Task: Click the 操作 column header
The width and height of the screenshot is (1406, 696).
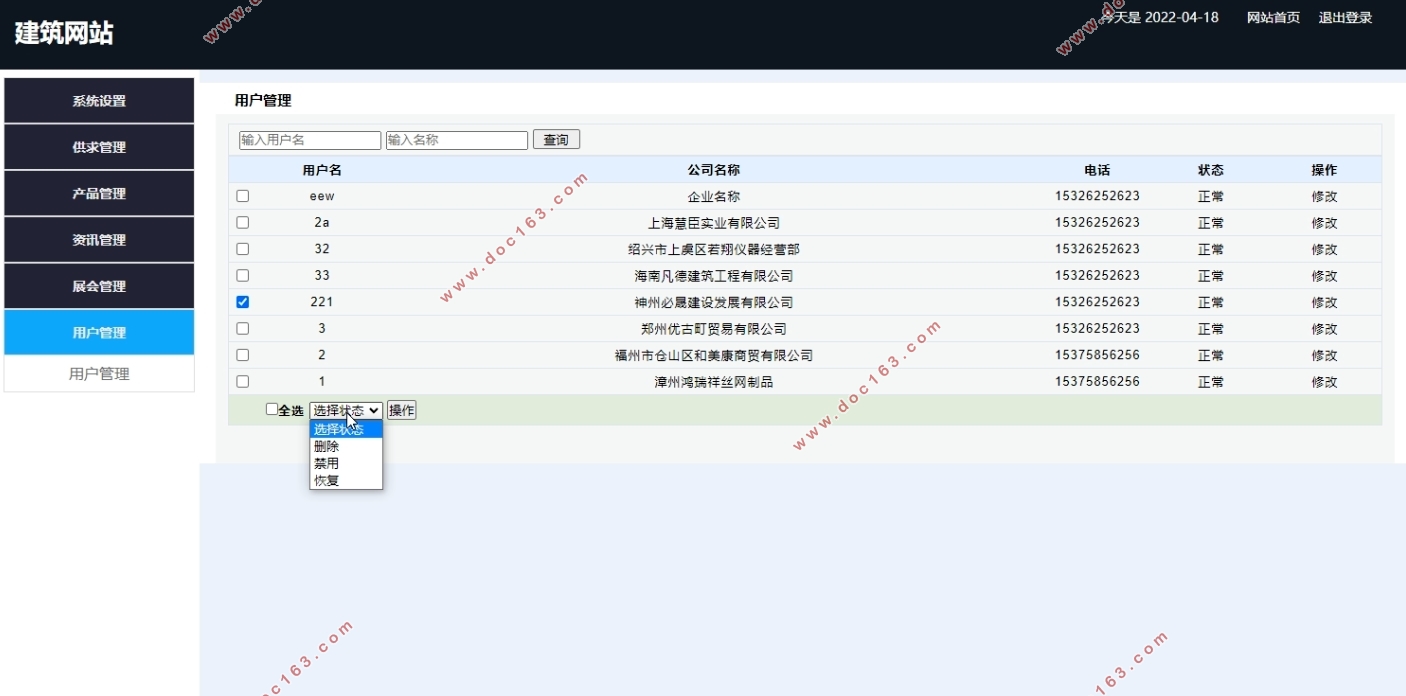Action: pos(1324,170)
